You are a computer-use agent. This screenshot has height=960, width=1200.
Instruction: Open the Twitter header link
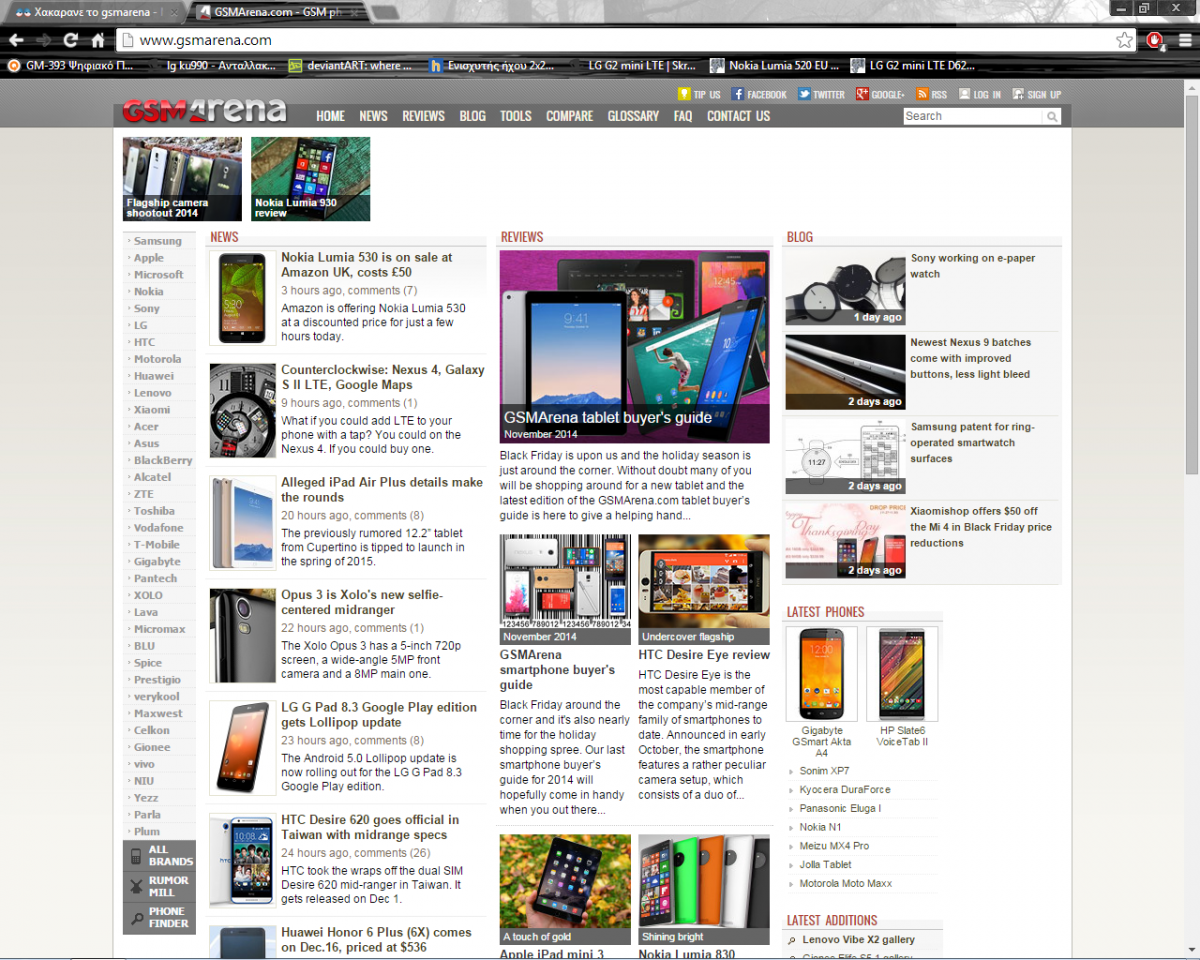point(821,94)
